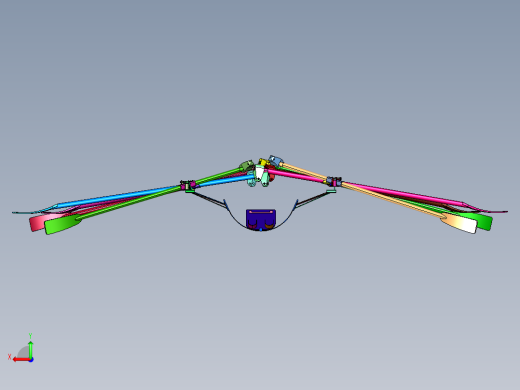This screenshot has width=520, height=390.
Task: Click the red X axis arrow of the triad
Action: (21, 360)
